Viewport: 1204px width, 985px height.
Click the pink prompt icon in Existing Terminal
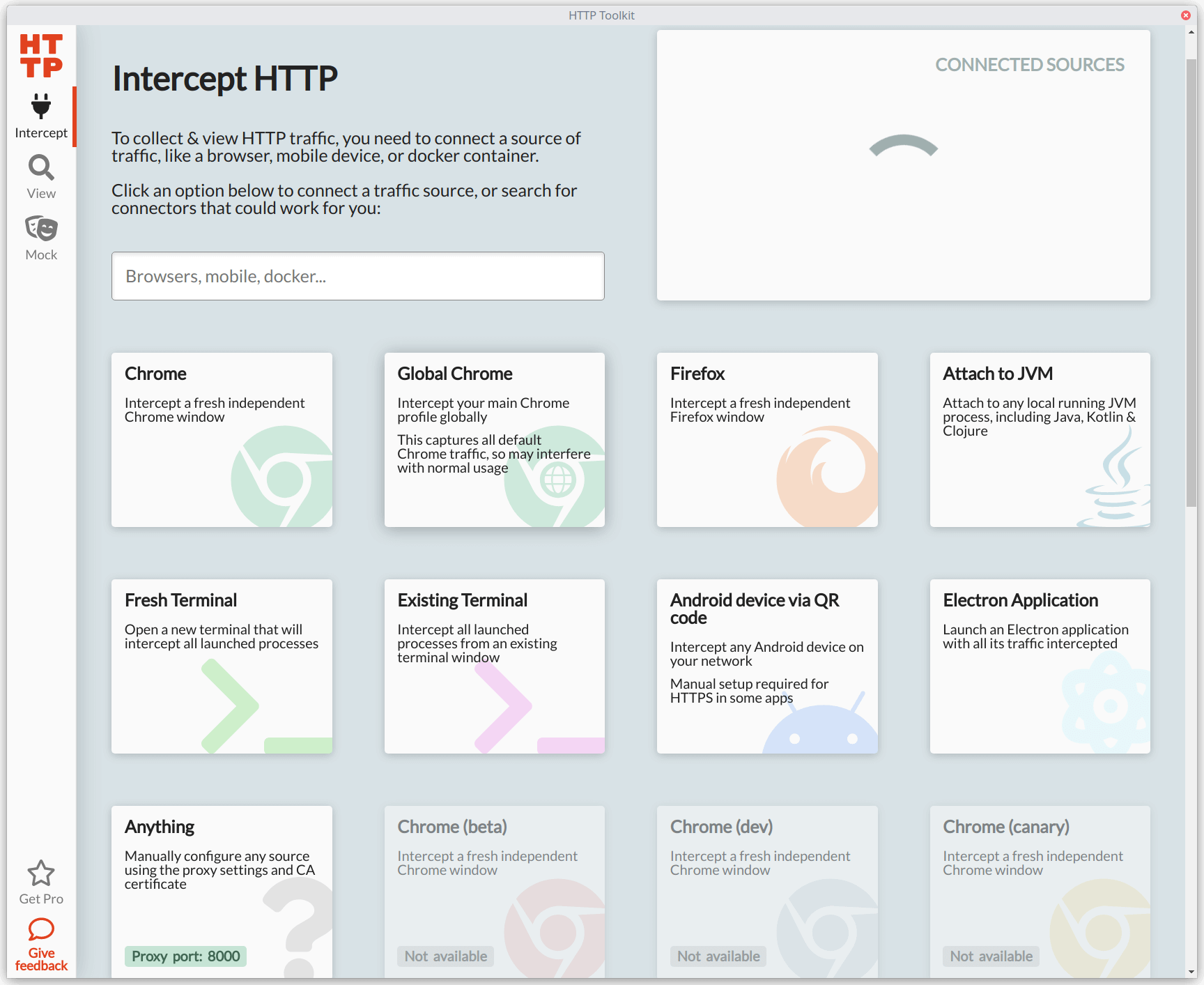(540, 706)
